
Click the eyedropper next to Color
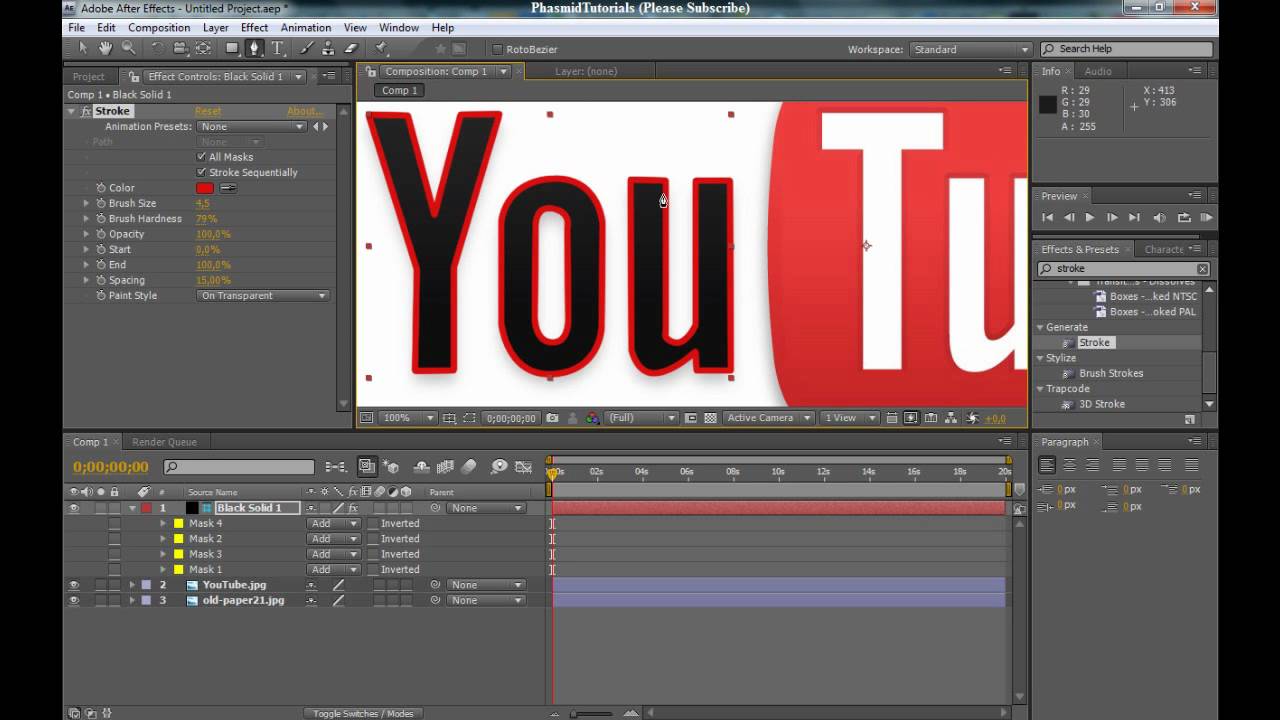click(228, 188)
